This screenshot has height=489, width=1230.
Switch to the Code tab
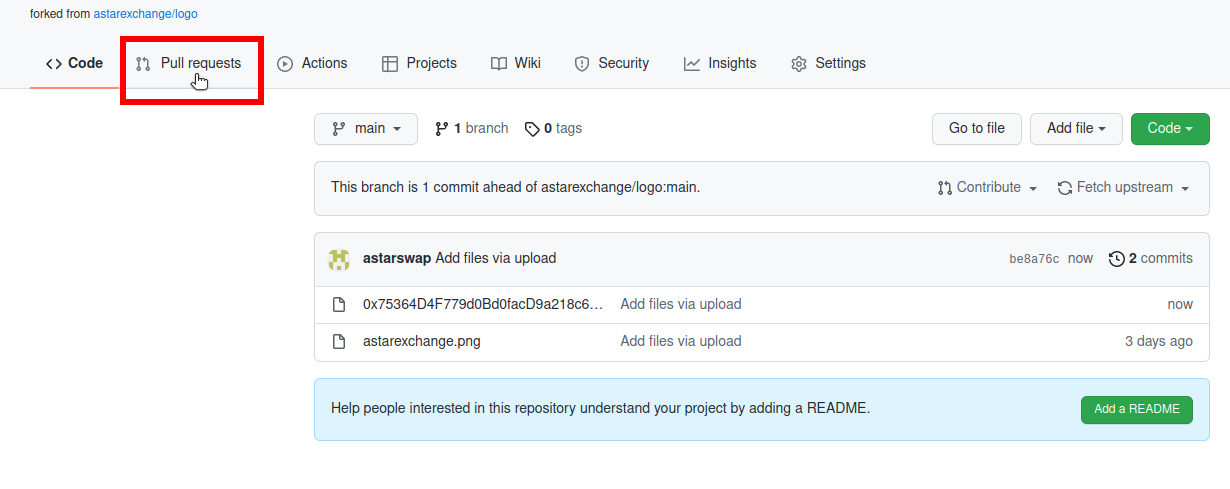[x=74, y=63]
